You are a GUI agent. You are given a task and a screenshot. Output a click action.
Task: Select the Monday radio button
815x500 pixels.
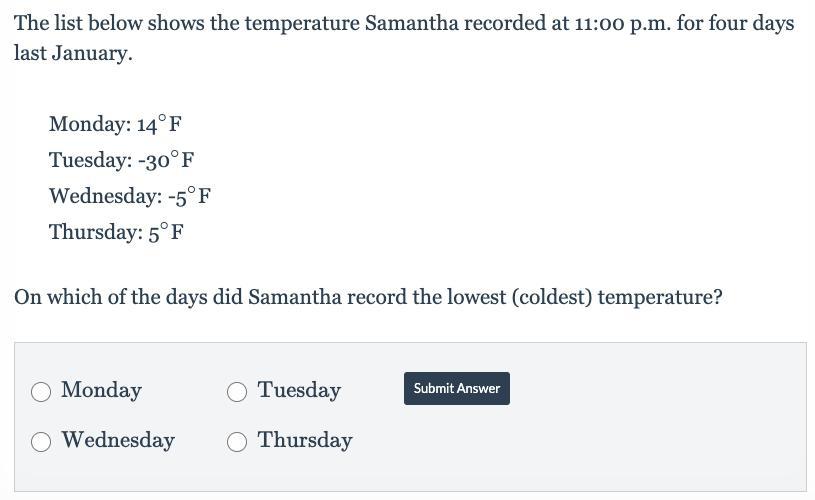coord(41,391)
